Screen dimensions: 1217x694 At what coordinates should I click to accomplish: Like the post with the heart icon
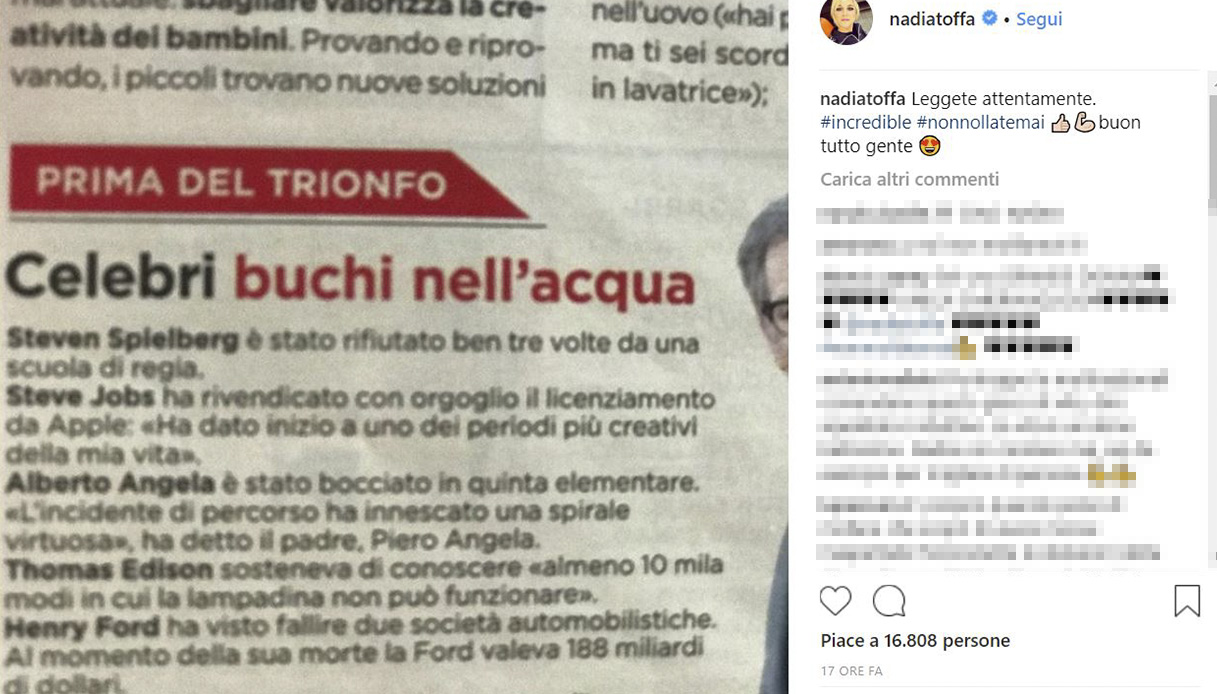(836, 600)
